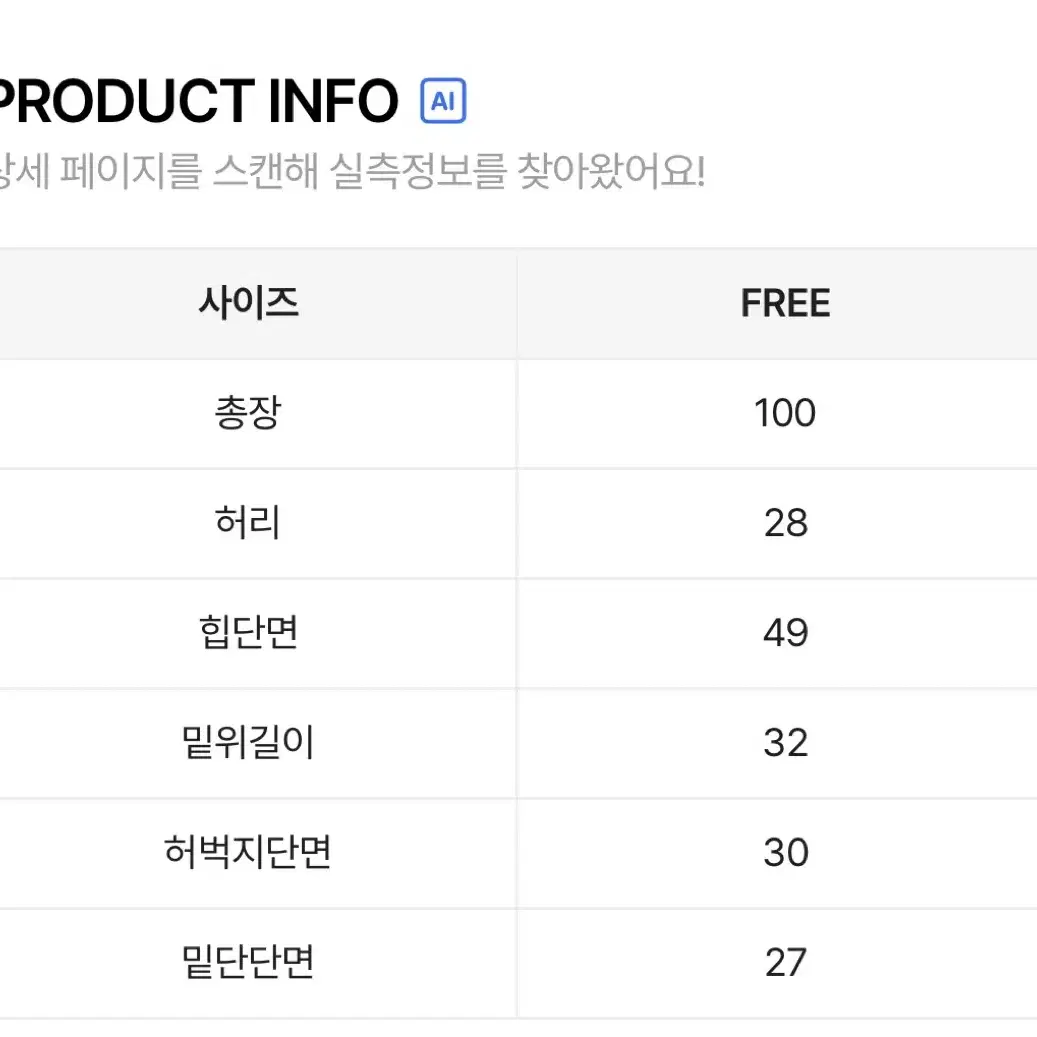Select the PRODUCT INFO heading

(197, 101)
